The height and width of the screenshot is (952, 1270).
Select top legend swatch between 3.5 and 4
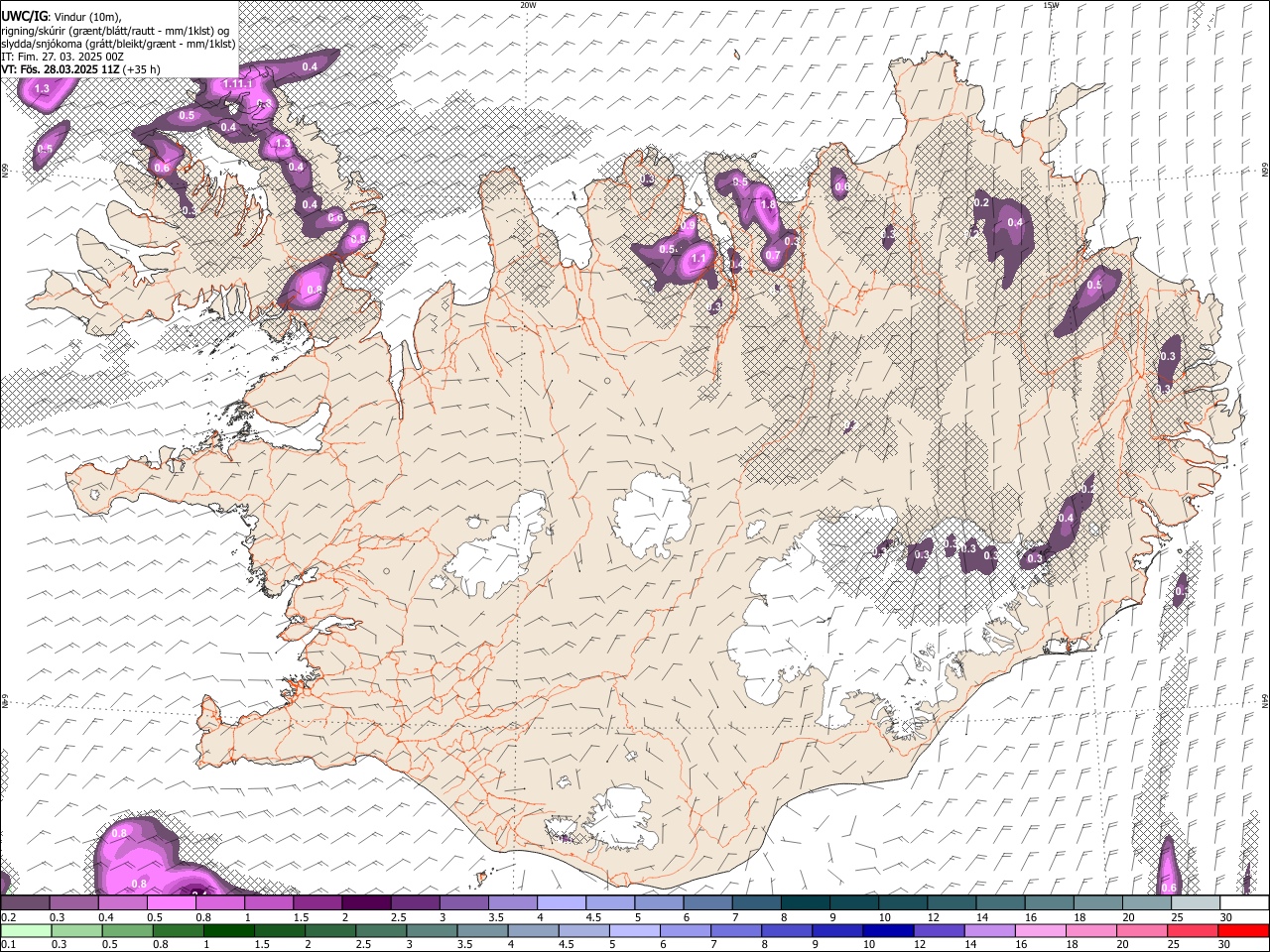point(511,902)
